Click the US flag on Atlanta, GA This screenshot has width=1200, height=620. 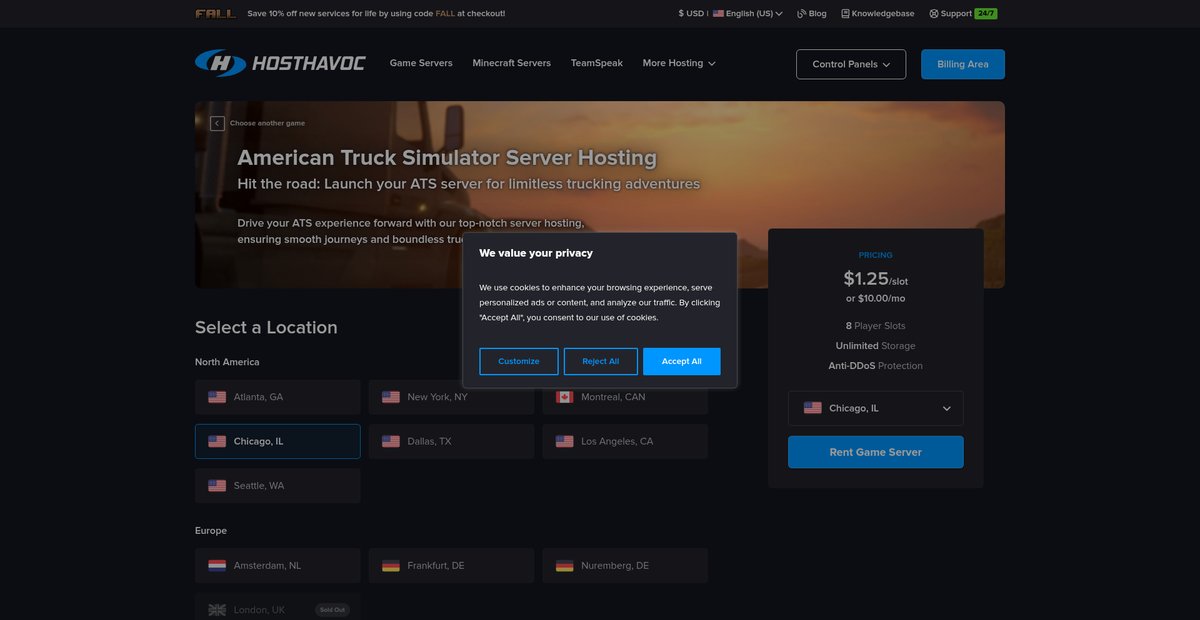217,397
